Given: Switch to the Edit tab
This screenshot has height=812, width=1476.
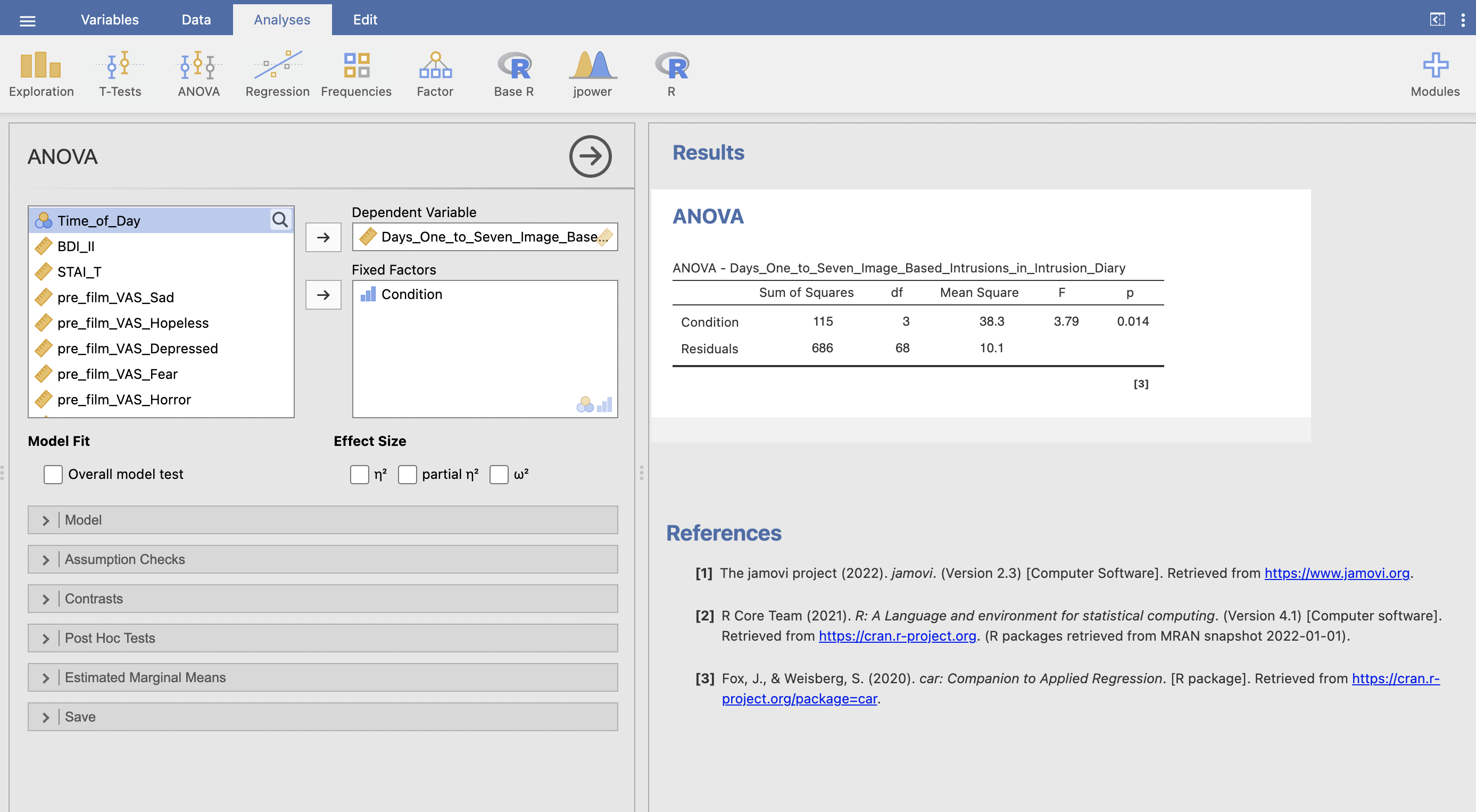Looking at the screenshot, I should coord(365,20).
